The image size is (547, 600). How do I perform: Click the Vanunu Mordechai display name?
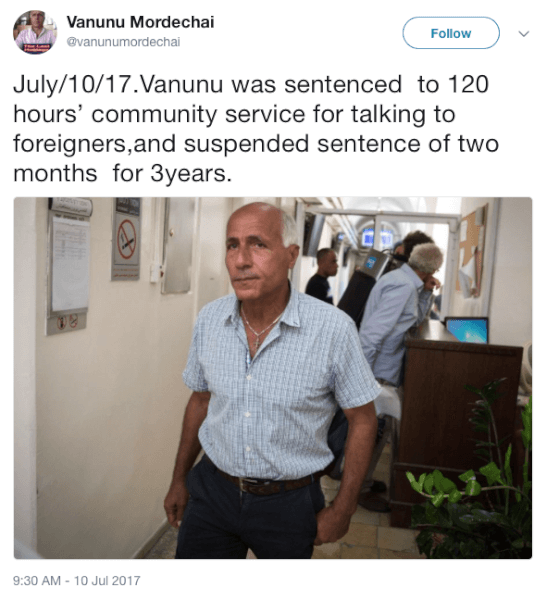click(140, 22)
